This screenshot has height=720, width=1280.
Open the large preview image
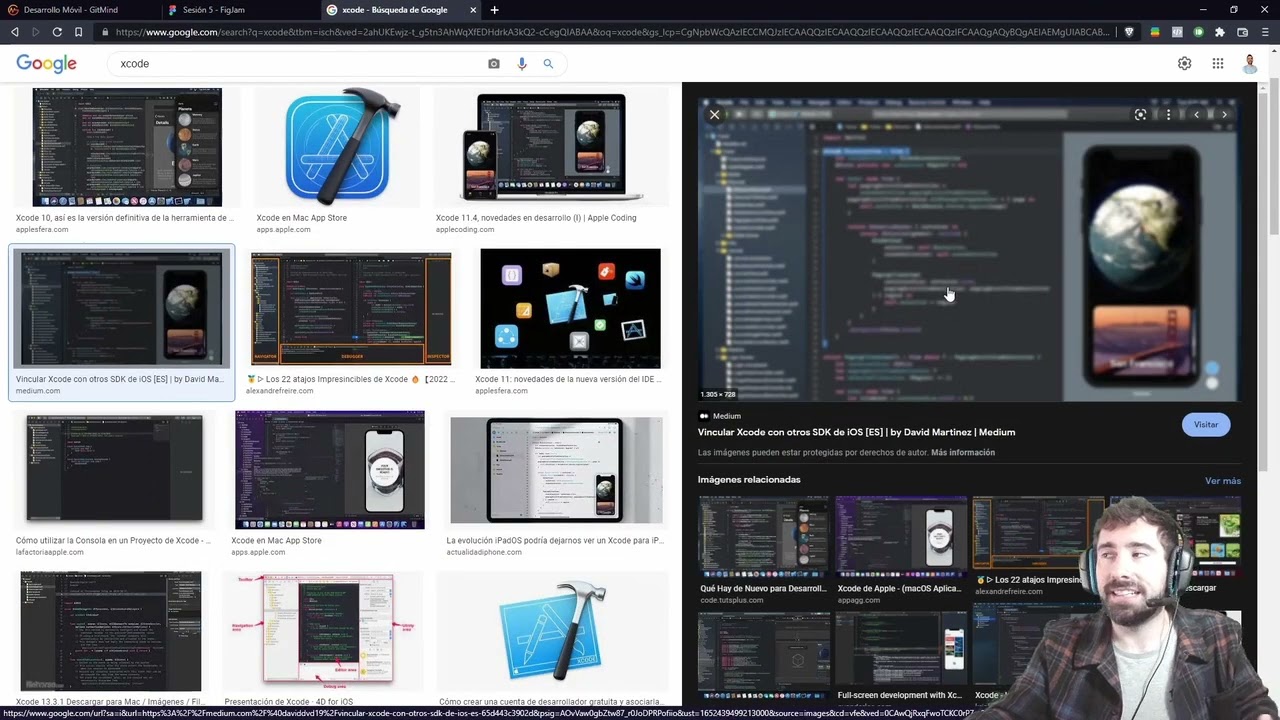tap(968, 250)
